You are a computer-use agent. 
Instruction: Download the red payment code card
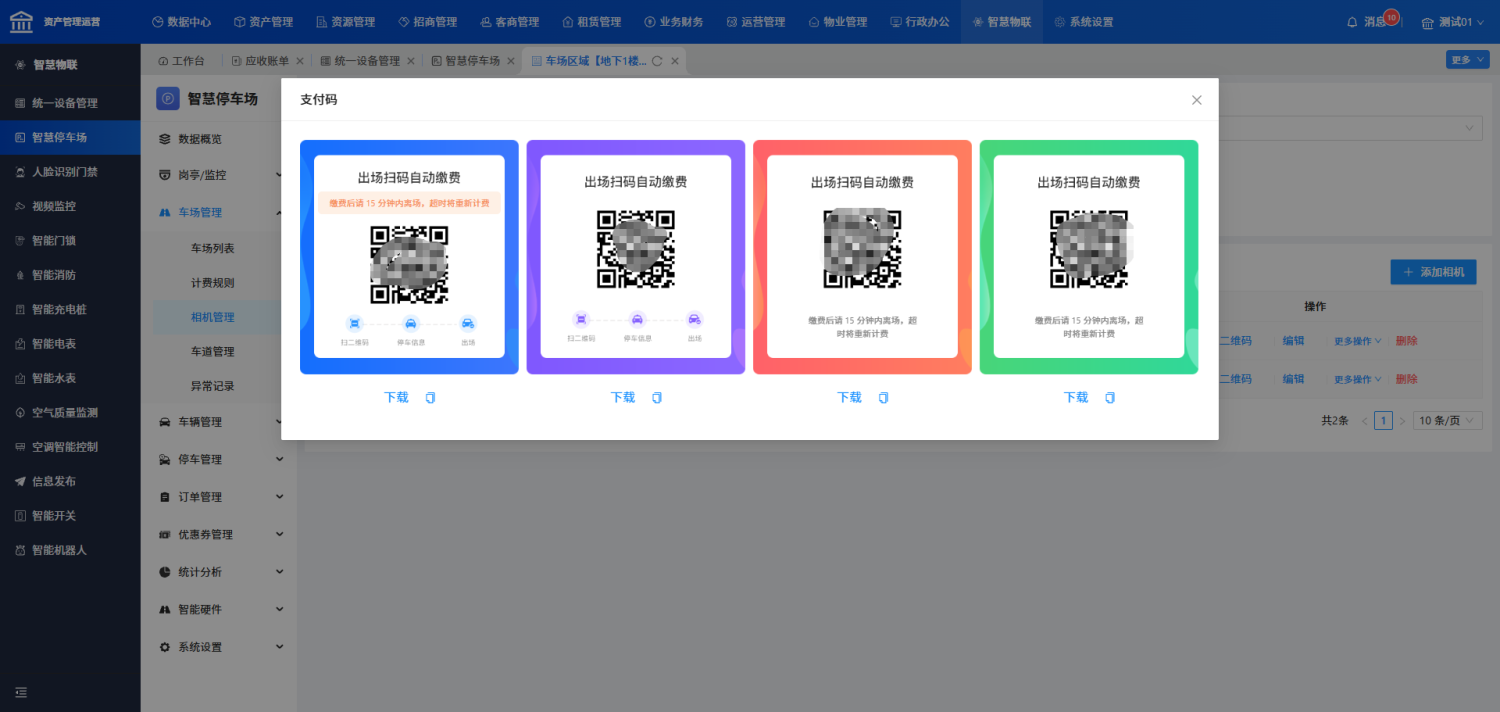pyautogui.click(x=849, y=398)
